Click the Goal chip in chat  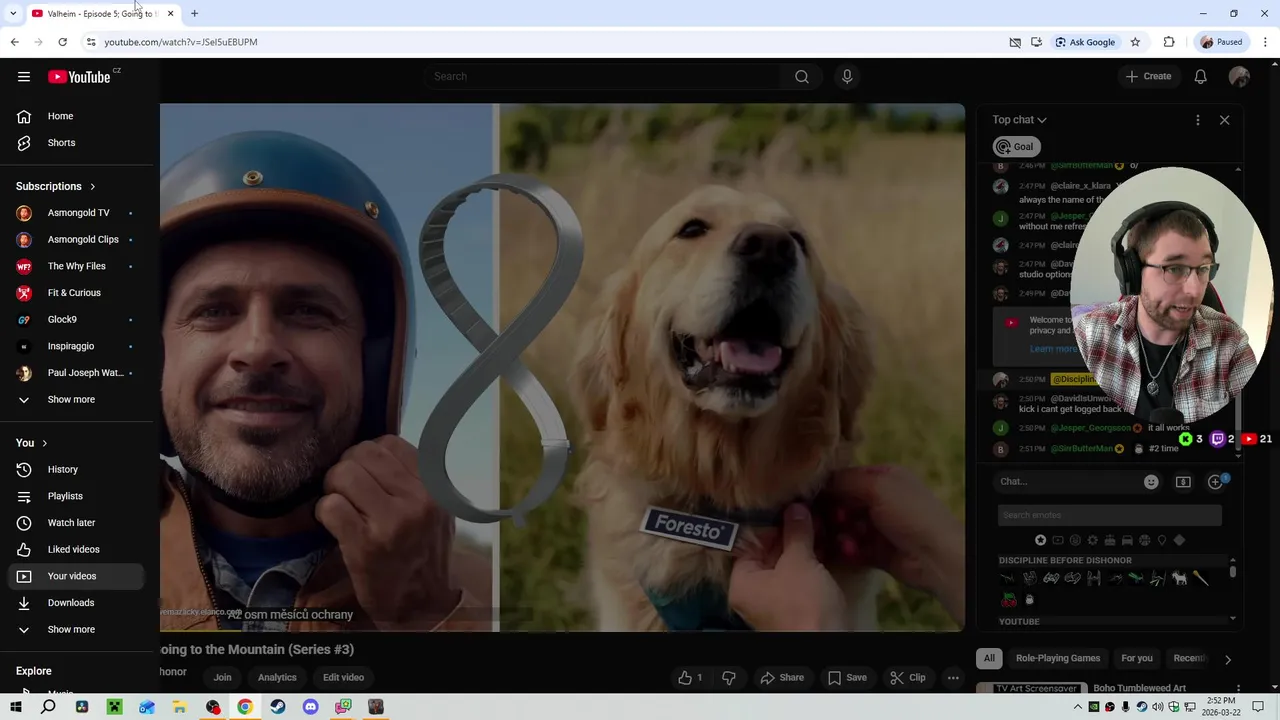(x=1016, y=147)
